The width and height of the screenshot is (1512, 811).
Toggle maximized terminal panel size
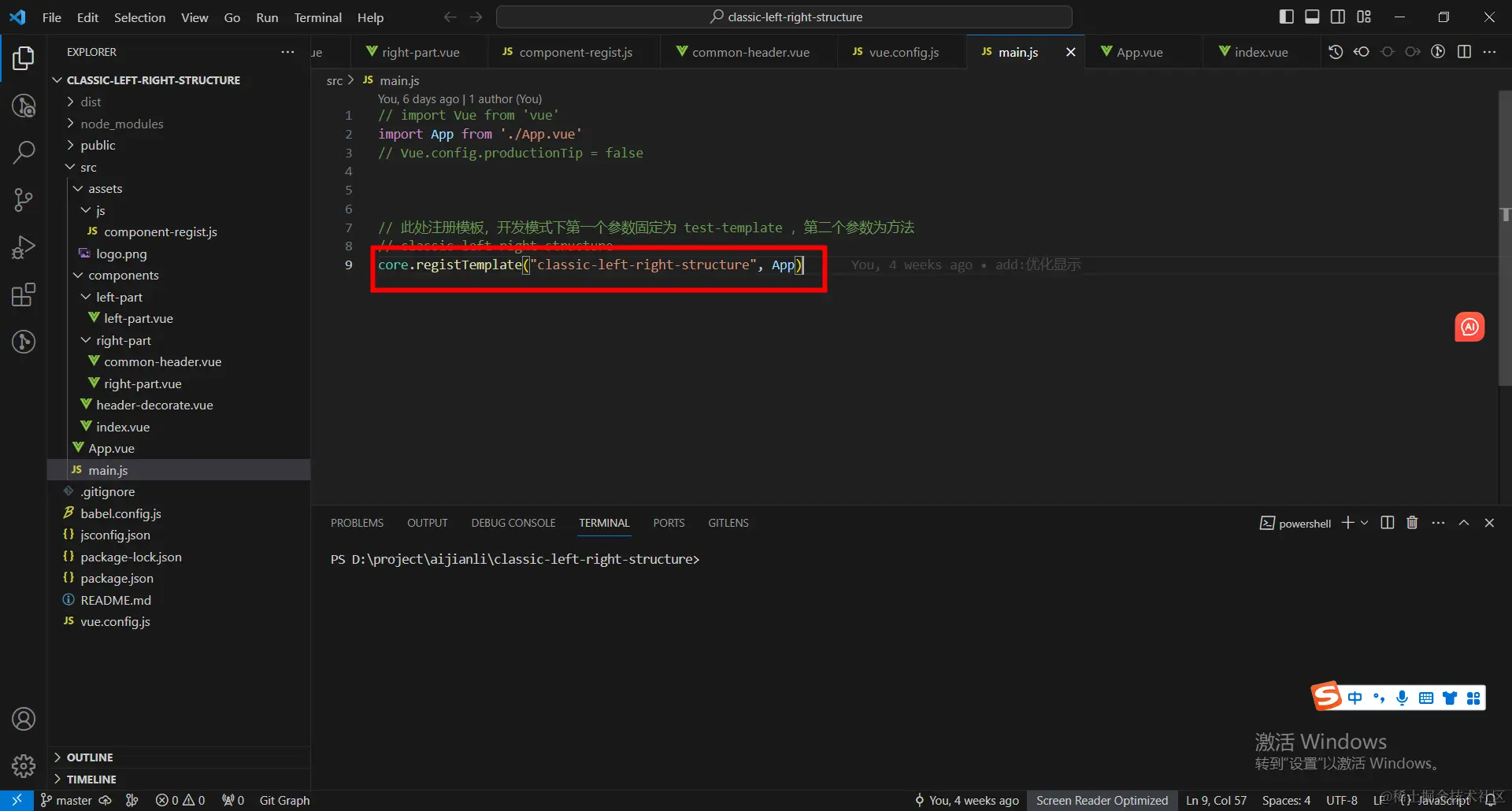(x=1464, y=523)
